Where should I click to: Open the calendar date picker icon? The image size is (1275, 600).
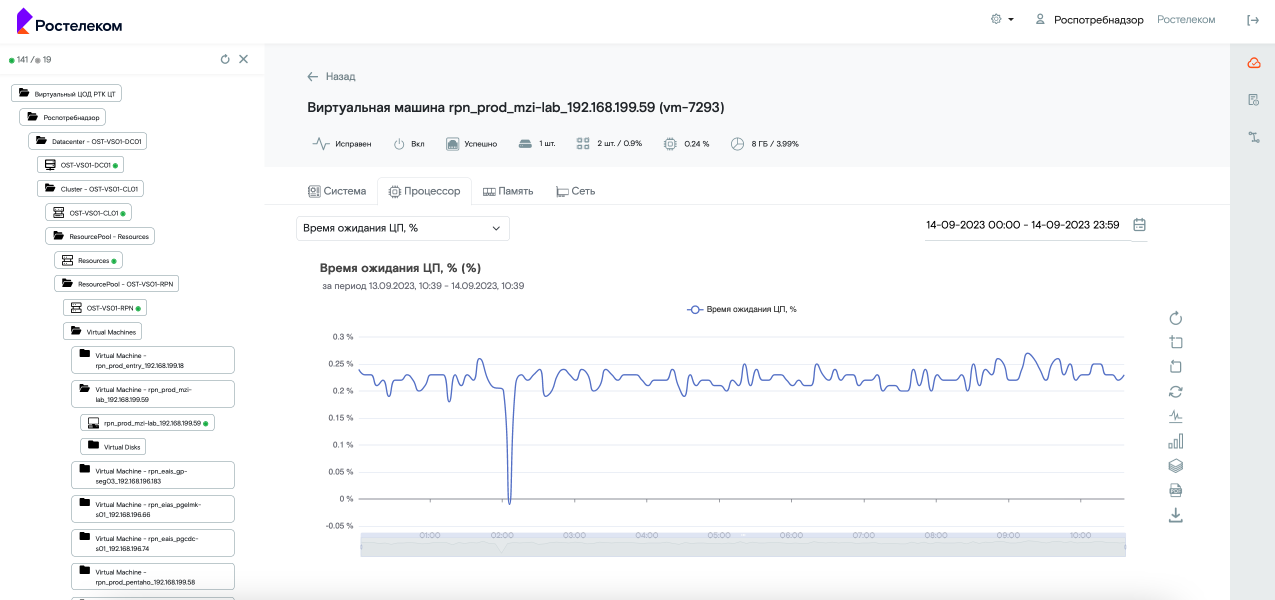point(1139,225)
